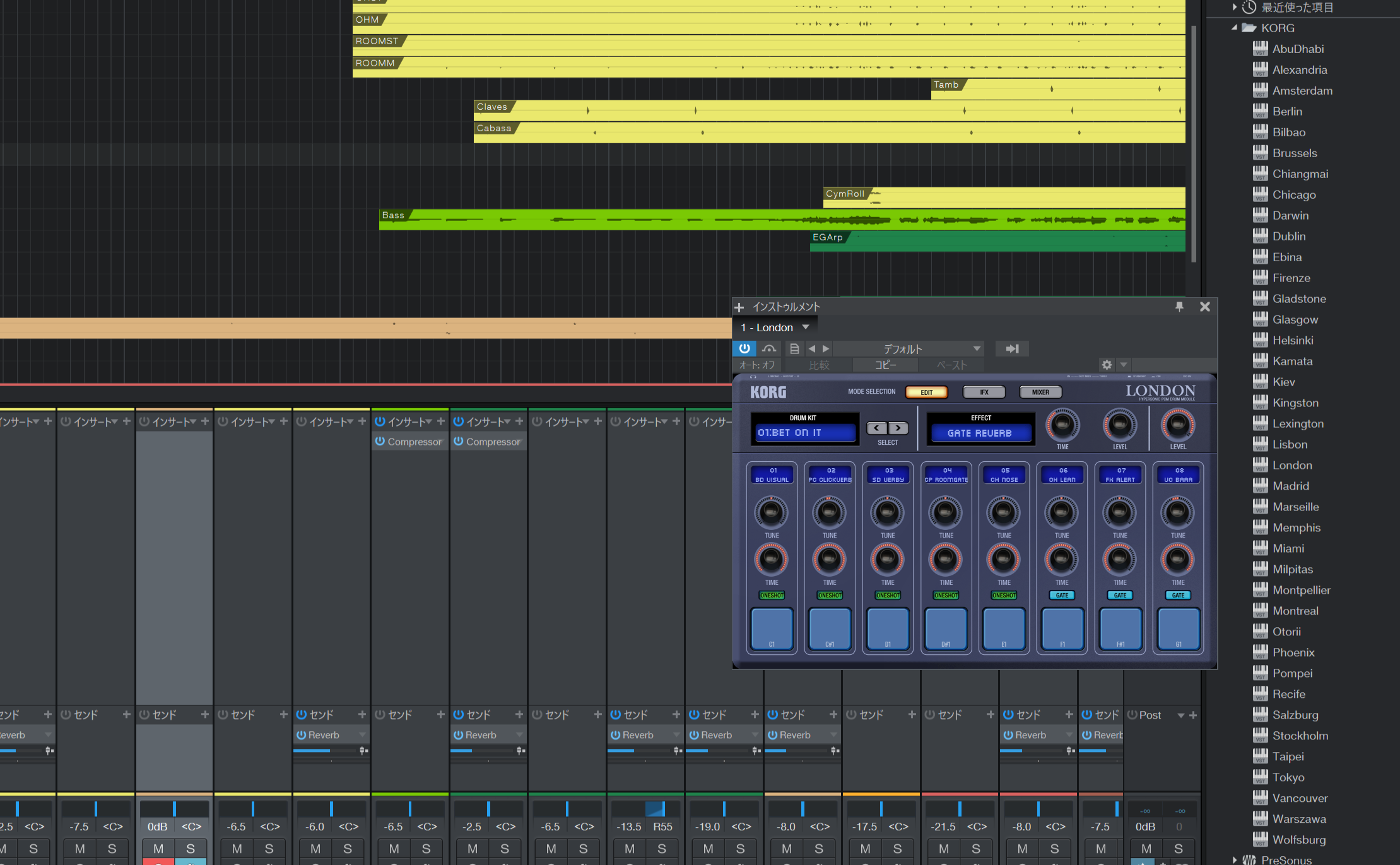Click the 比較 compare button
Screen dimensions: 1400x865
click(819, 365)
